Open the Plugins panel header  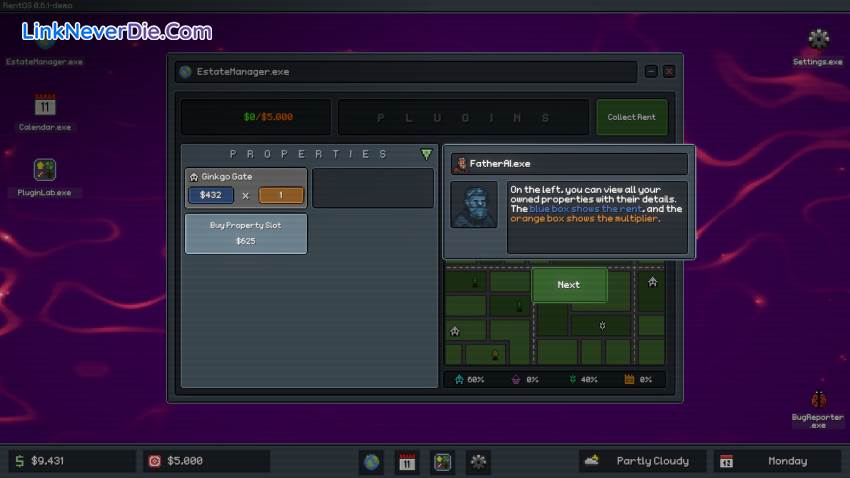pyautogui.click(x=463, y=117)
